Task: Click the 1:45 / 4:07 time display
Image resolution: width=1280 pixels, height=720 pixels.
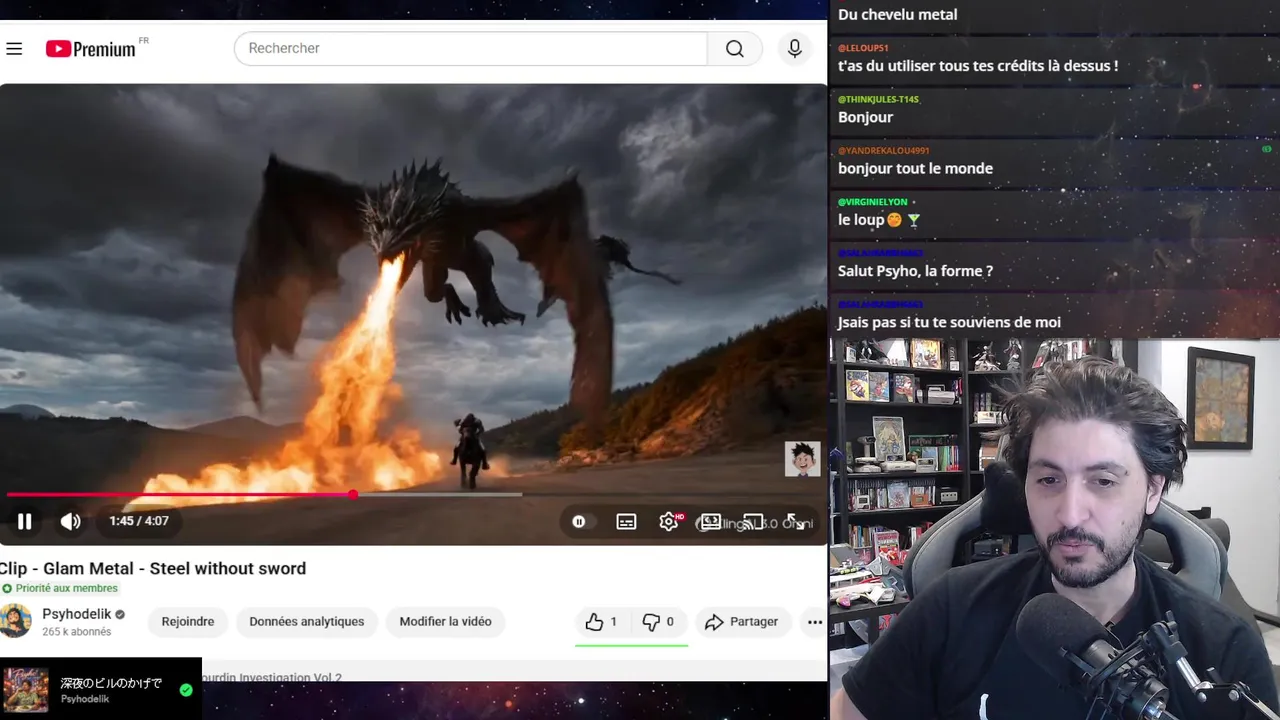Action: click(139, 521)
